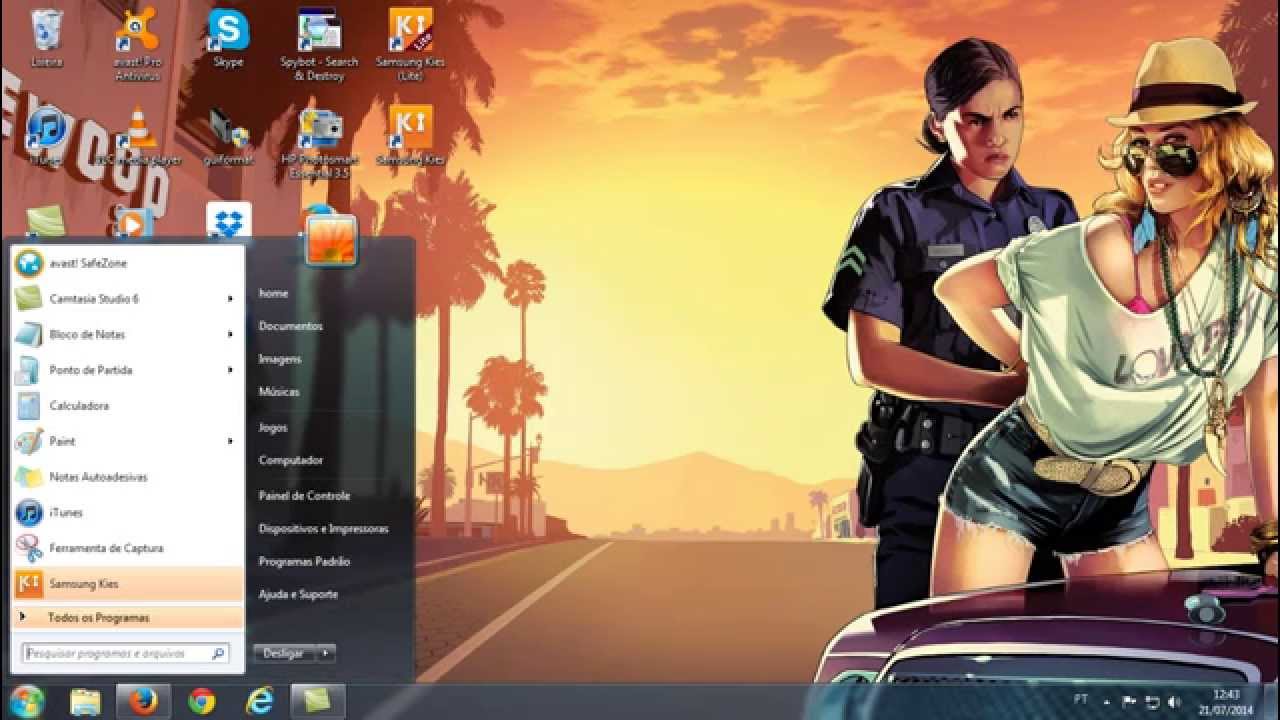Open the home user folder link
The image size is (1280, 720).
273,293
